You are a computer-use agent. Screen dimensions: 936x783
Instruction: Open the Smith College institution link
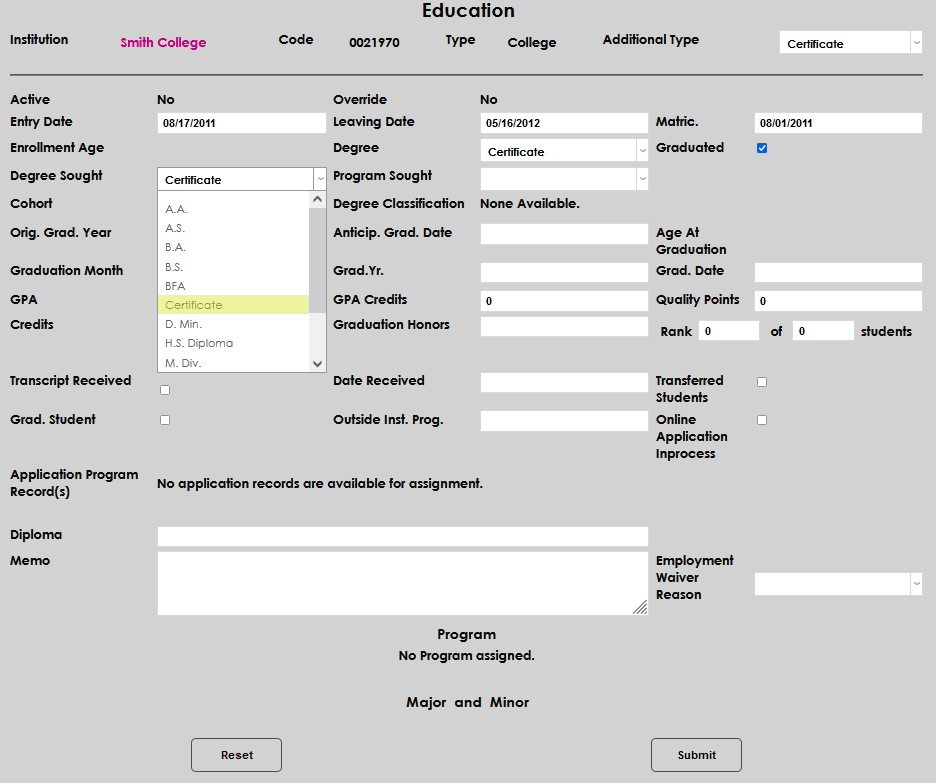point(163,43)
